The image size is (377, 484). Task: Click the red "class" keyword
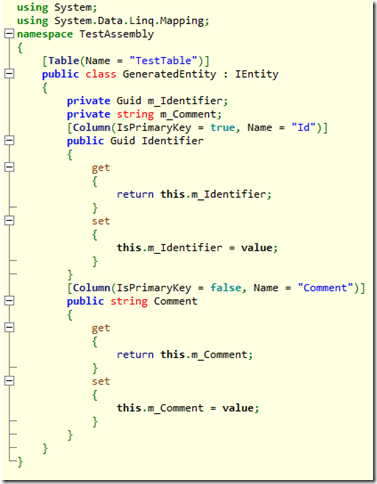coord(101,74)
